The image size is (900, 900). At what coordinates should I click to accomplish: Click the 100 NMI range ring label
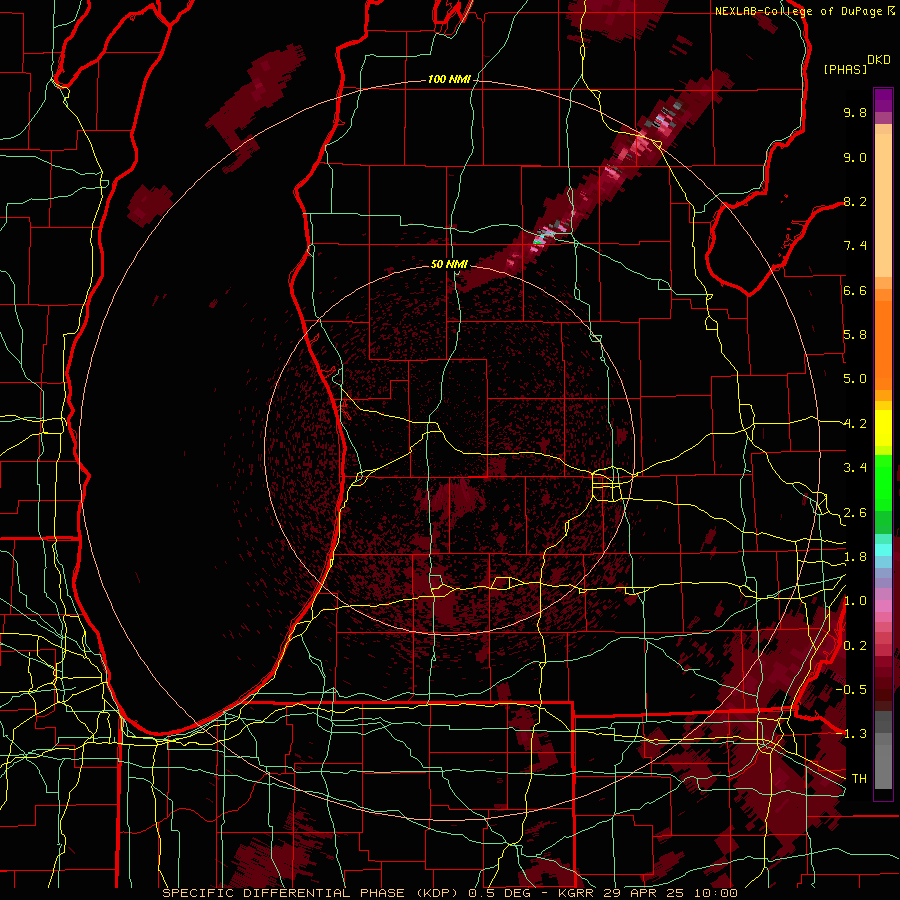click(x=449, y=79)
